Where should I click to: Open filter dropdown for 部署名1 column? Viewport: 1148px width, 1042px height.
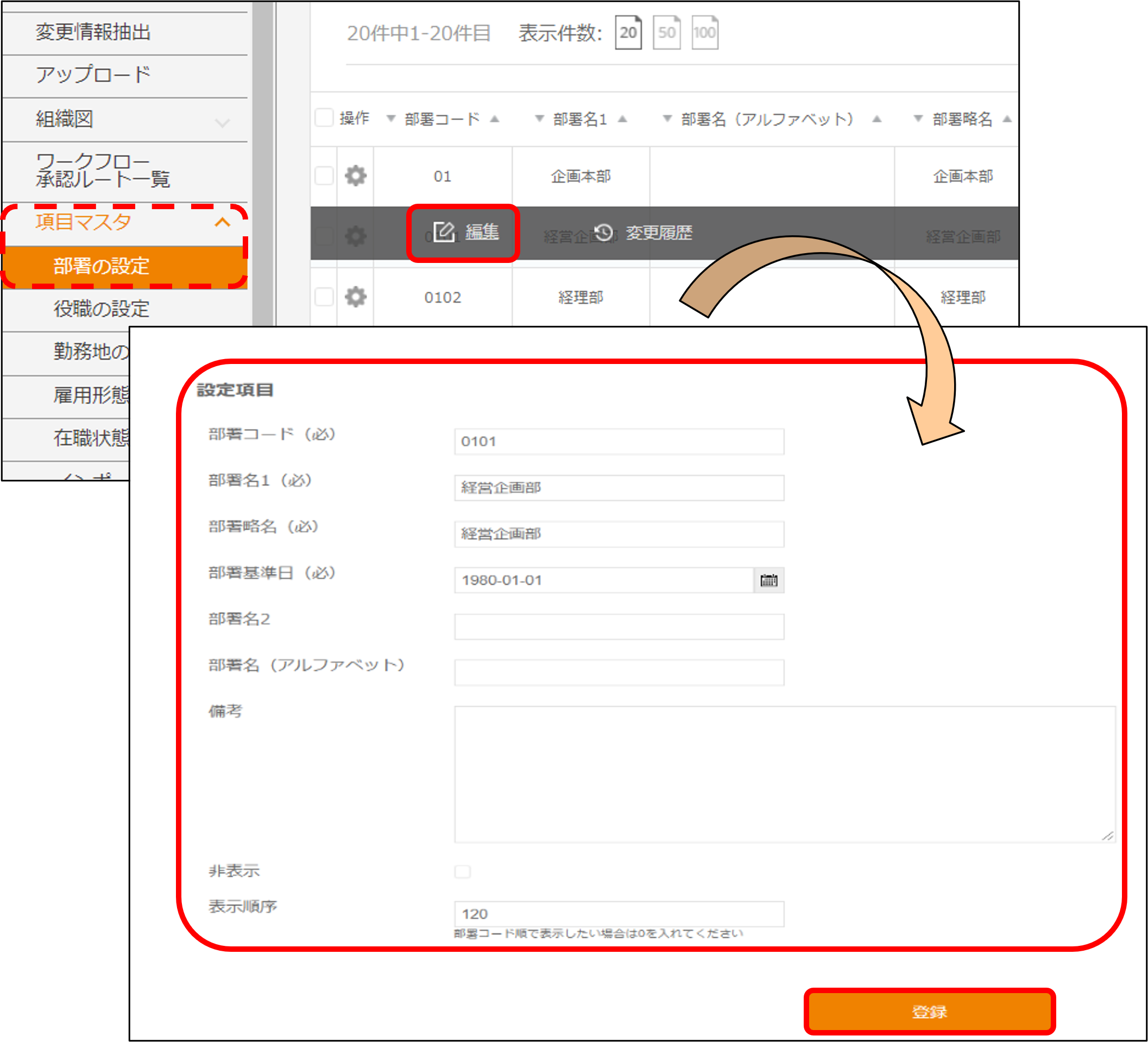[x=539, y=119]
